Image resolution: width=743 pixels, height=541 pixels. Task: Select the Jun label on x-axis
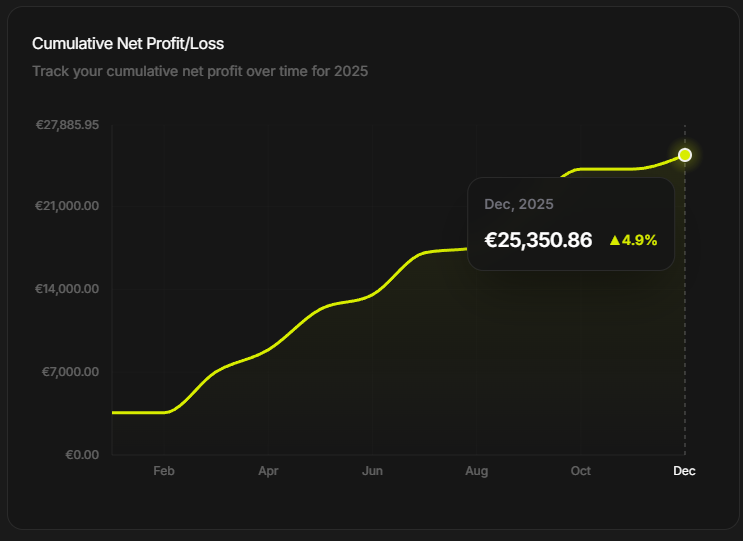pyautogui.click(x=372, y=471)
